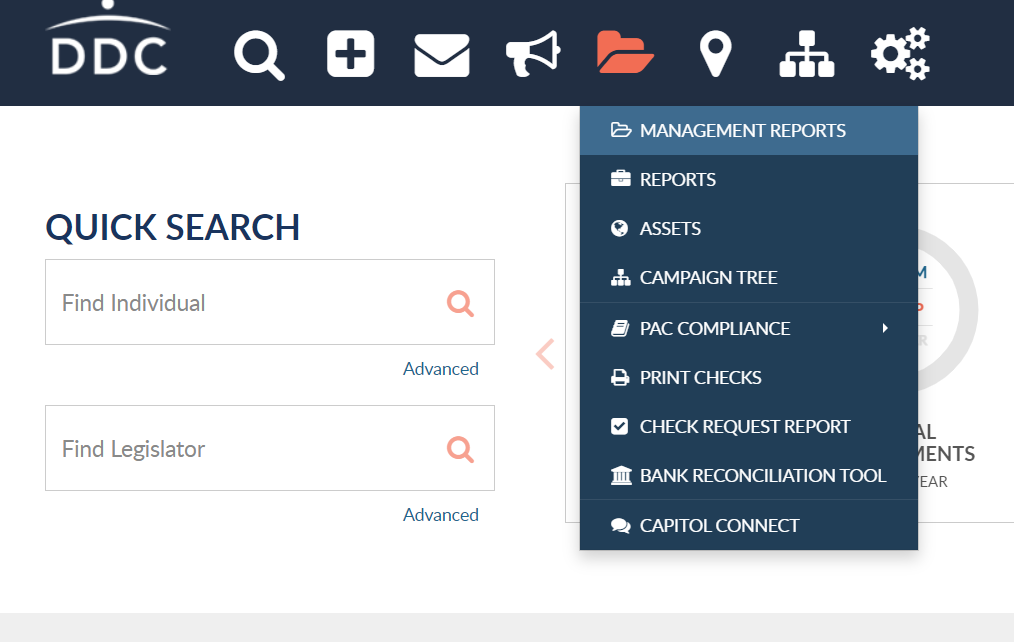Open the gears settings icon
The width and height of the screenshot is (1014, 642).
coord(900,54)
